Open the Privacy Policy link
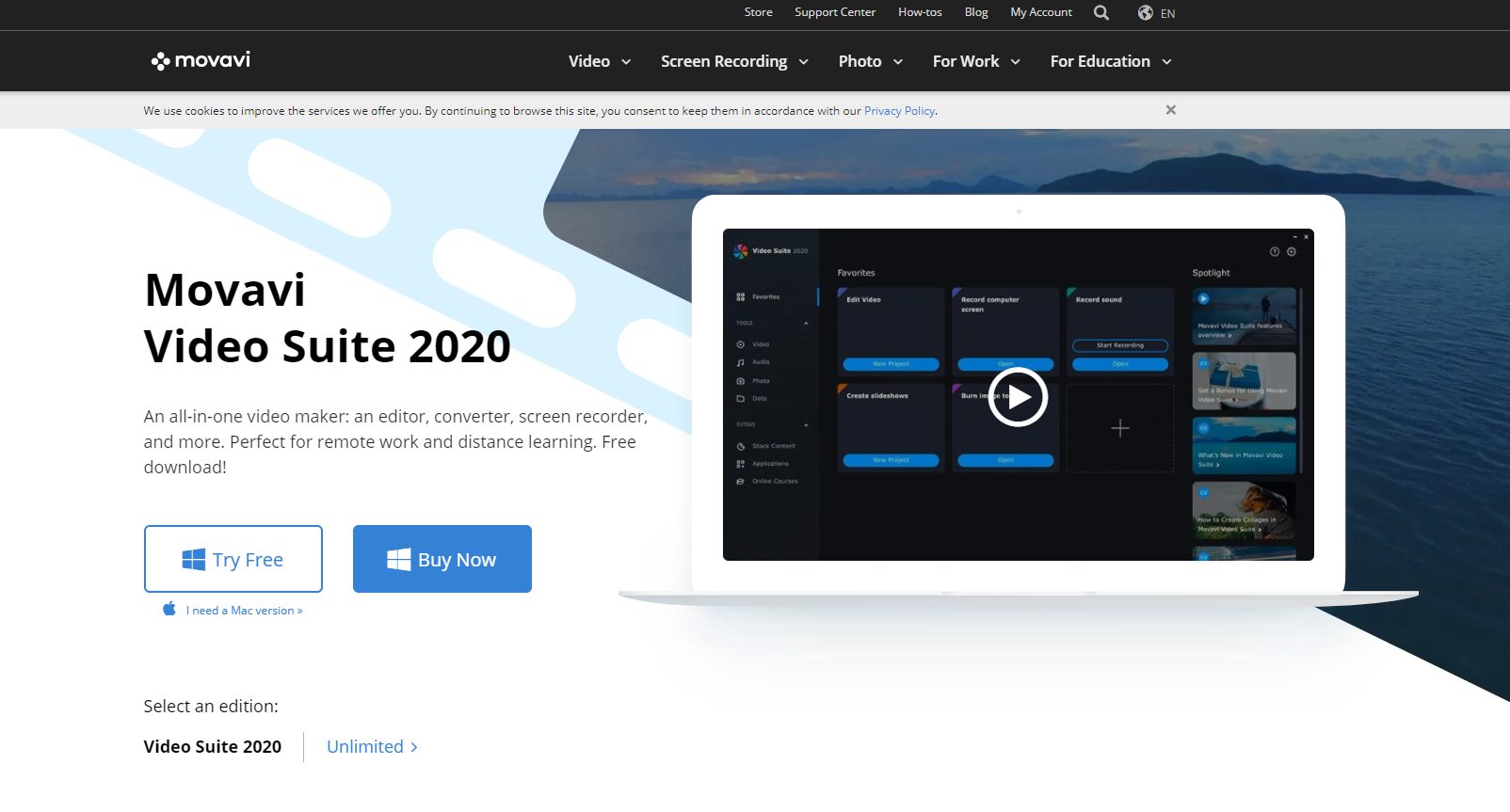1510x812 pixels. point(899,111)
